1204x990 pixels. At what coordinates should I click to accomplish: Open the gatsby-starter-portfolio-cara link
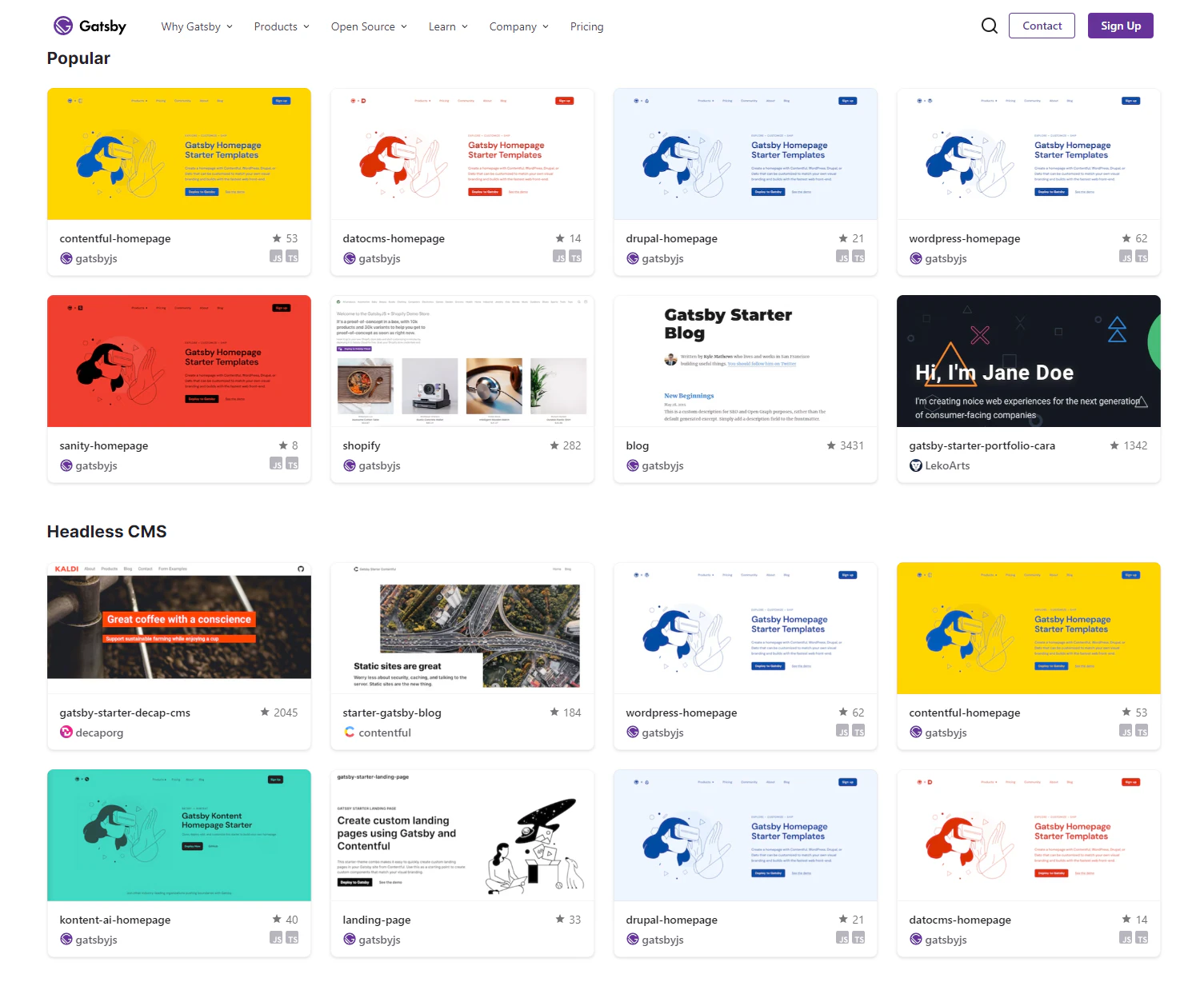[982, 445]
